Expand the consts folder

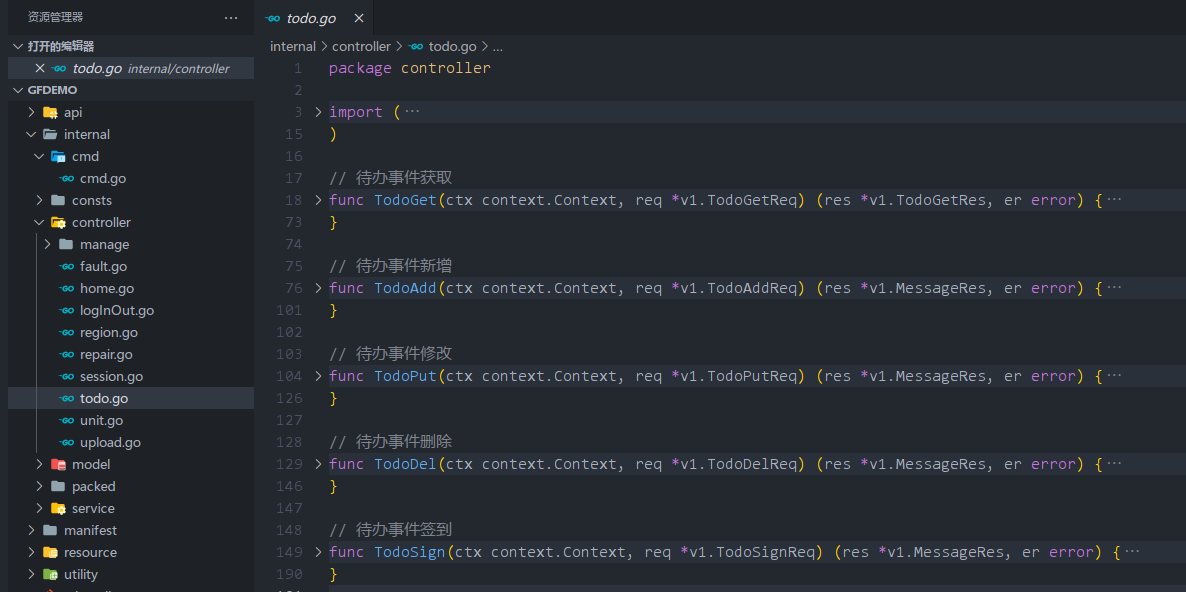pos(39,200)
